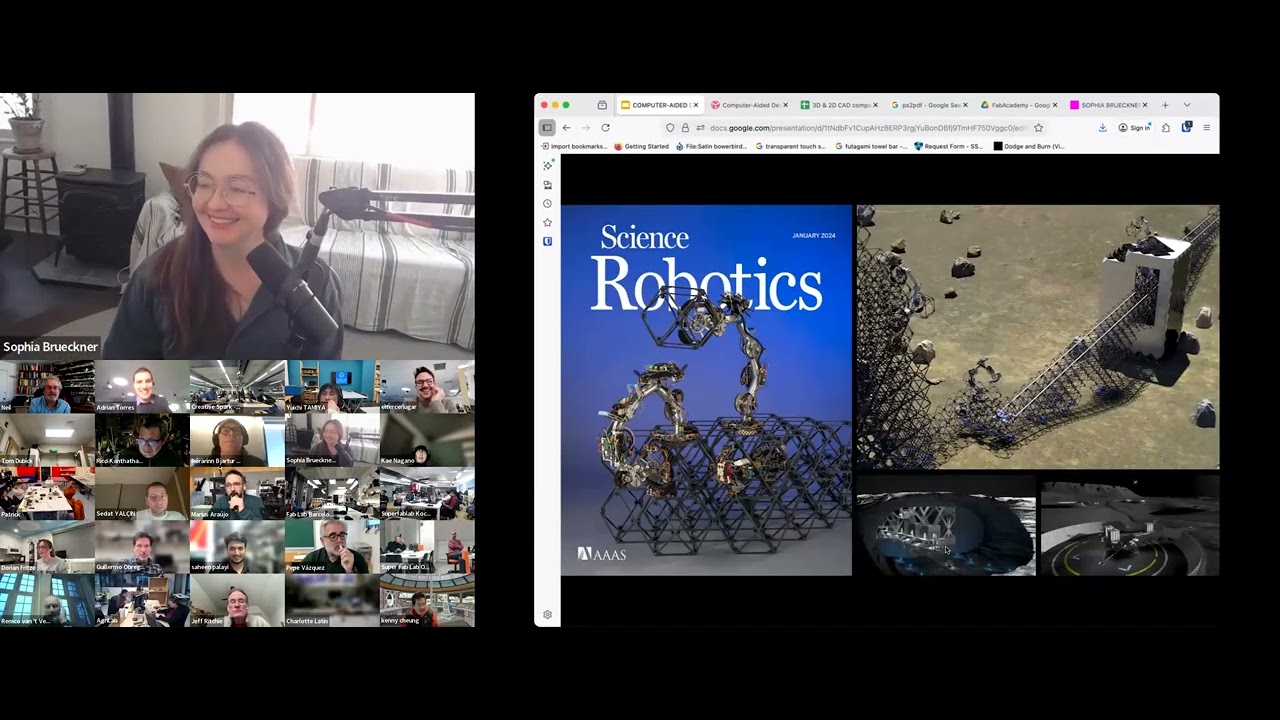
Task: Click the docs.google.com address bar
Action: point(867,128)
